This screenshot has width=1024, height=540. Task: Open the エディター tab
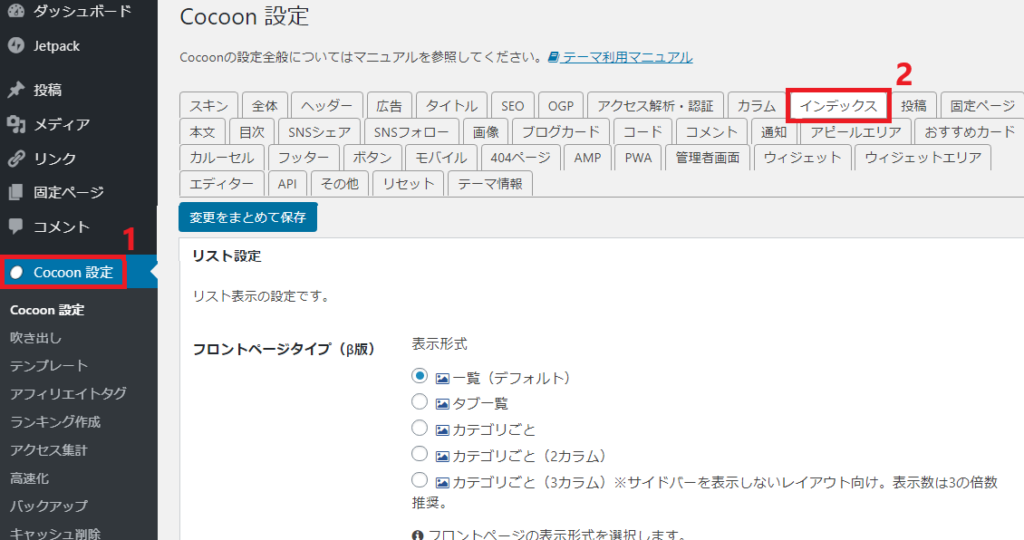point(222,183)
